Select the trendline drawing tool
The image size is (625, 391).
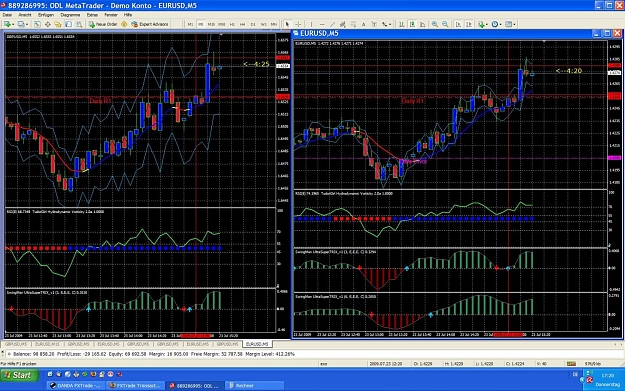332,24
